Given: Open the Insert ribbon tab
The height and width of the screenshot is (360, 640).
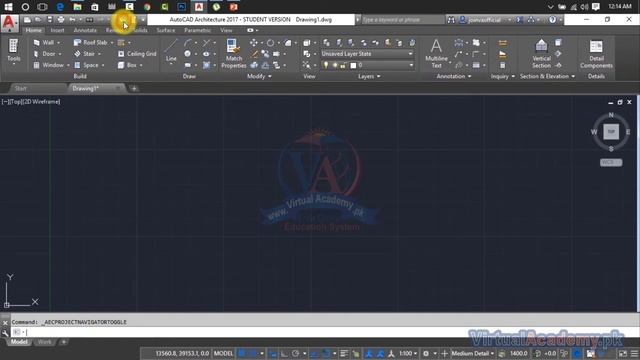Looking at the screenshot, I should (x=57, y=30).
